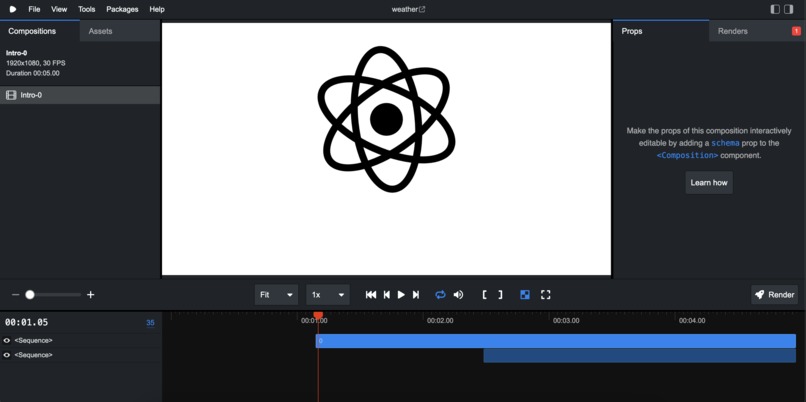806x402 pixels.
Task: Switch to the Compositions tab
Action: (40, 31)
